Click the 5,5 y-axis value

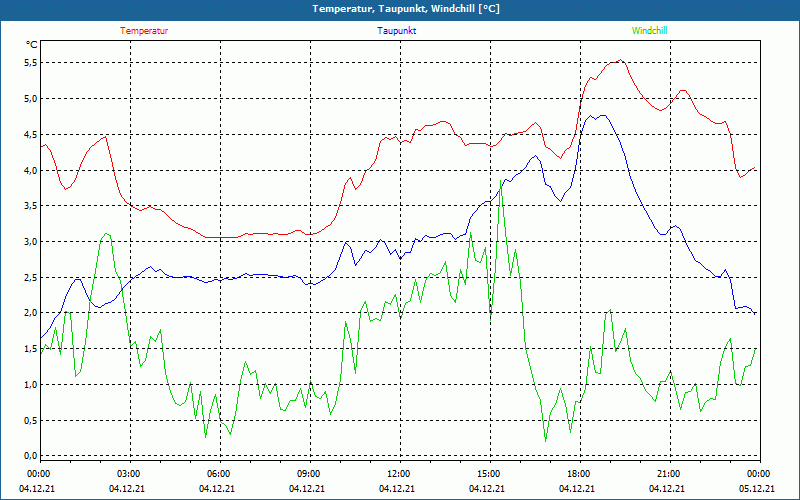coord(31,63)
